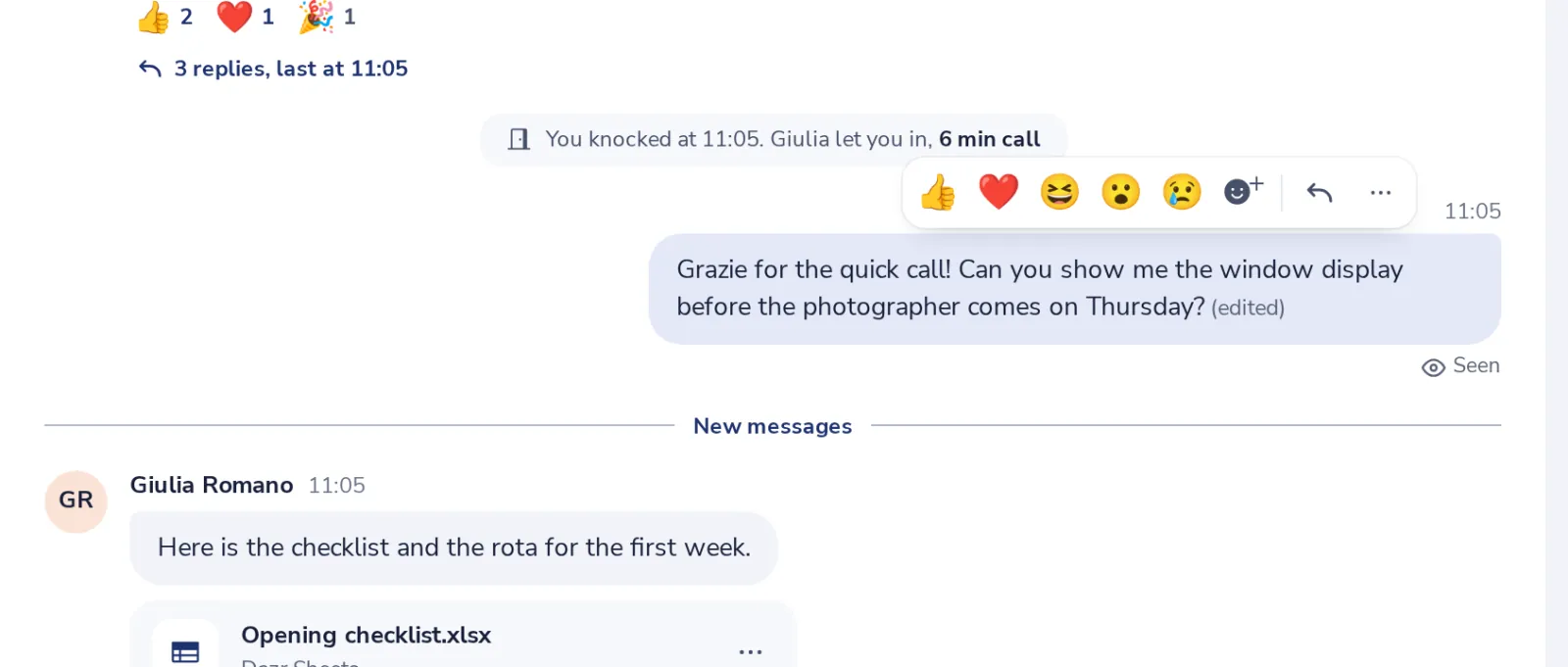Open more options in message hover toolbar
The image size is (1568, 667).
pyautogui.click(x=1381, y=193)
